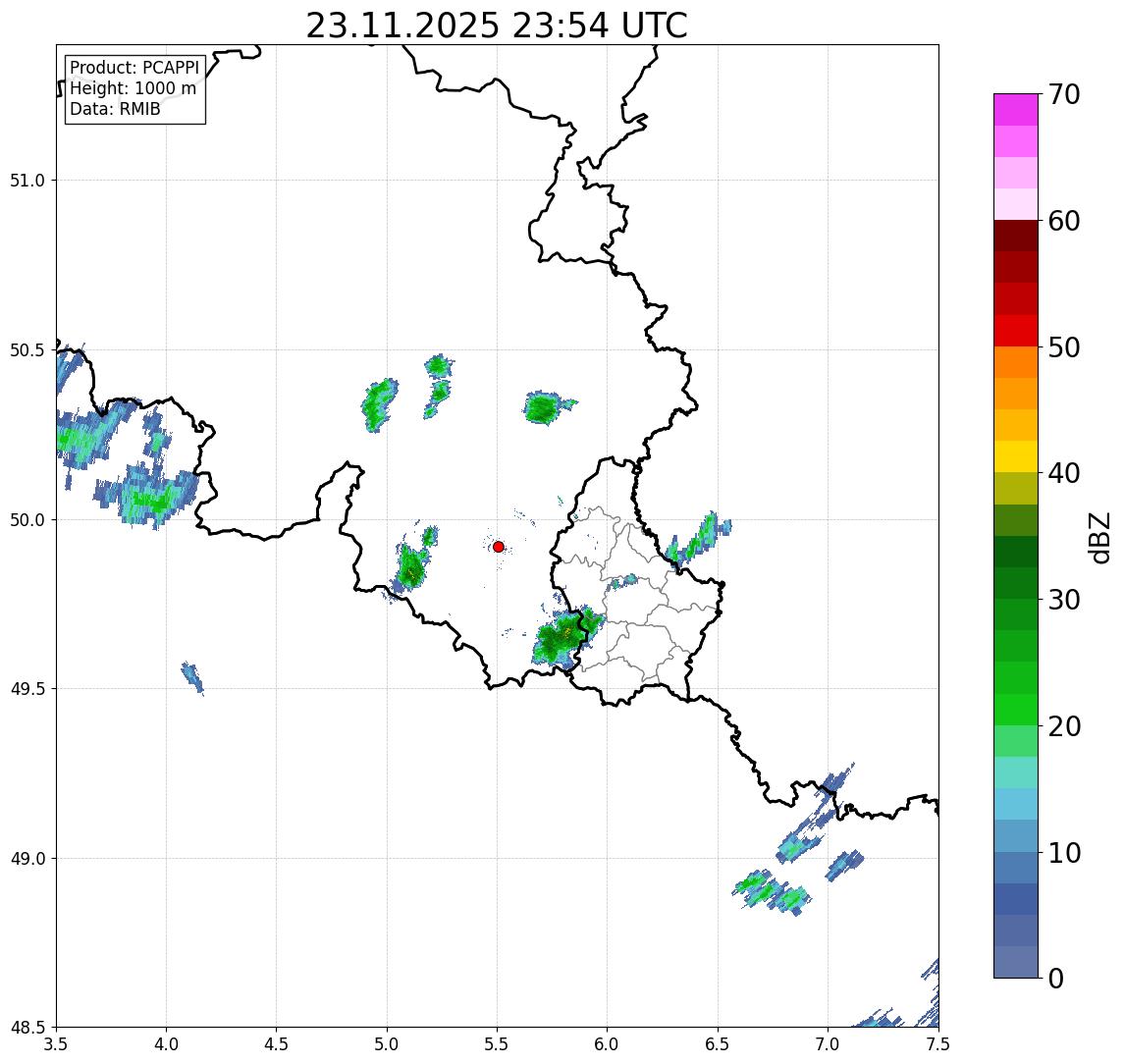The width and height of the screenshot is (1124, 1064).
Task: Click the colorbar tick label 40
Action: point(1064,473)
